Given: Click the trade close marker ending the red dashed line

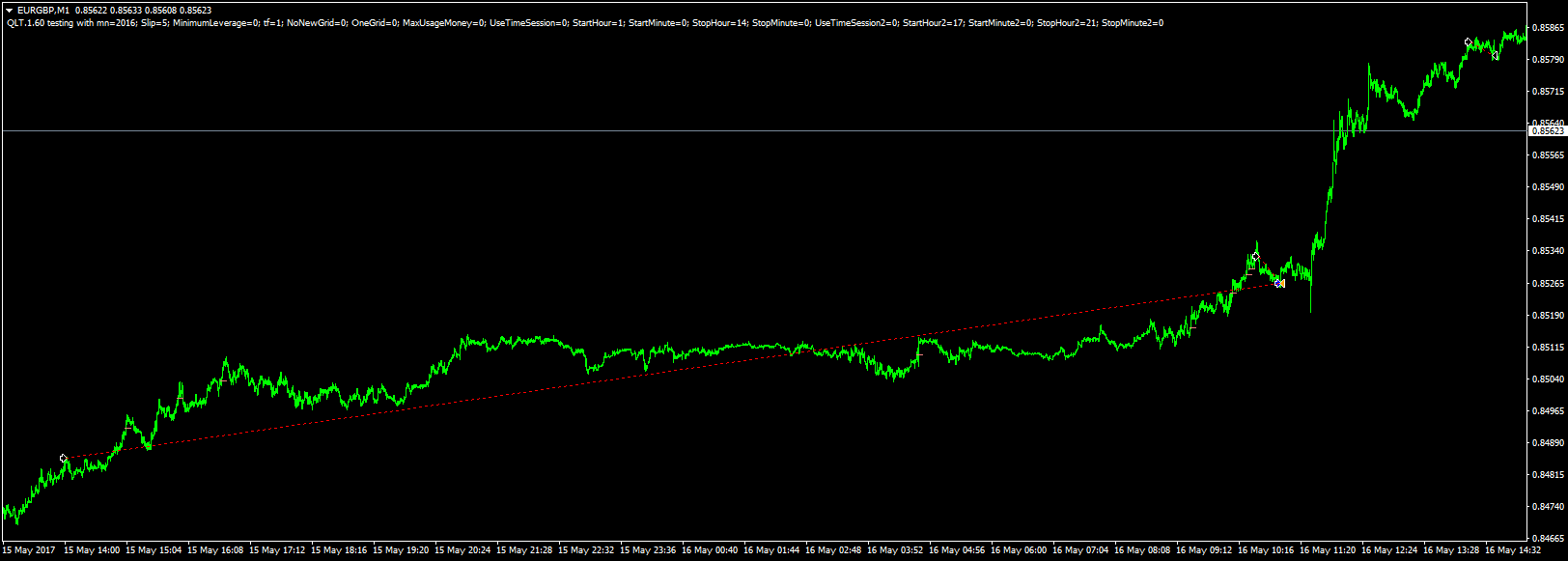Looking at the screenshot, I should pos(1280,283).
